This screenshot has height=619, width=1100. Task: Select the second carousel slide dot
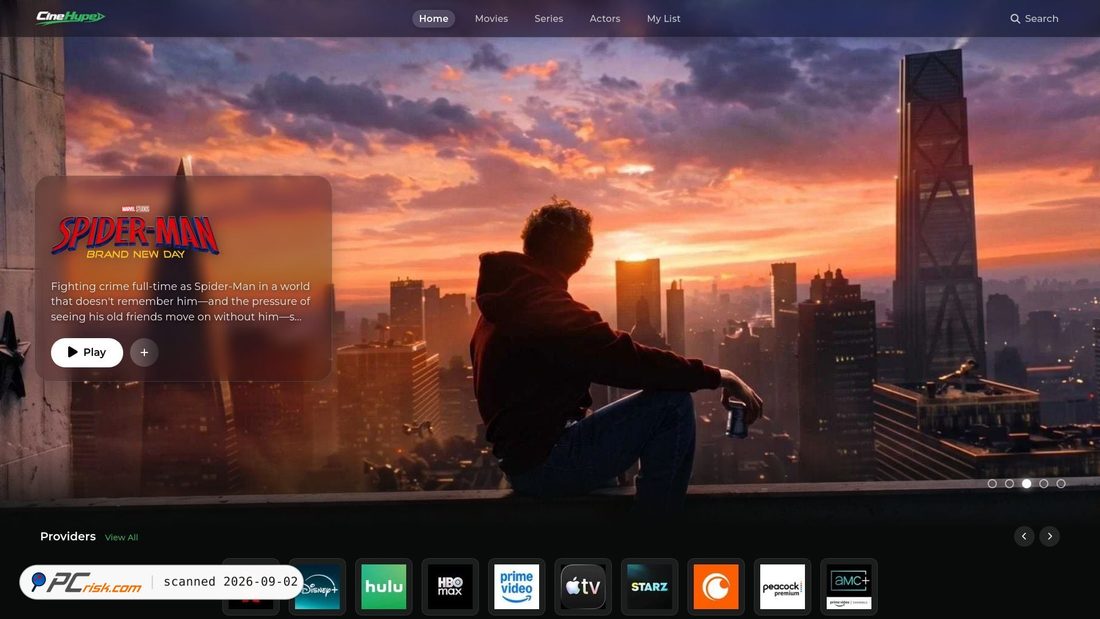[1010, 484]
